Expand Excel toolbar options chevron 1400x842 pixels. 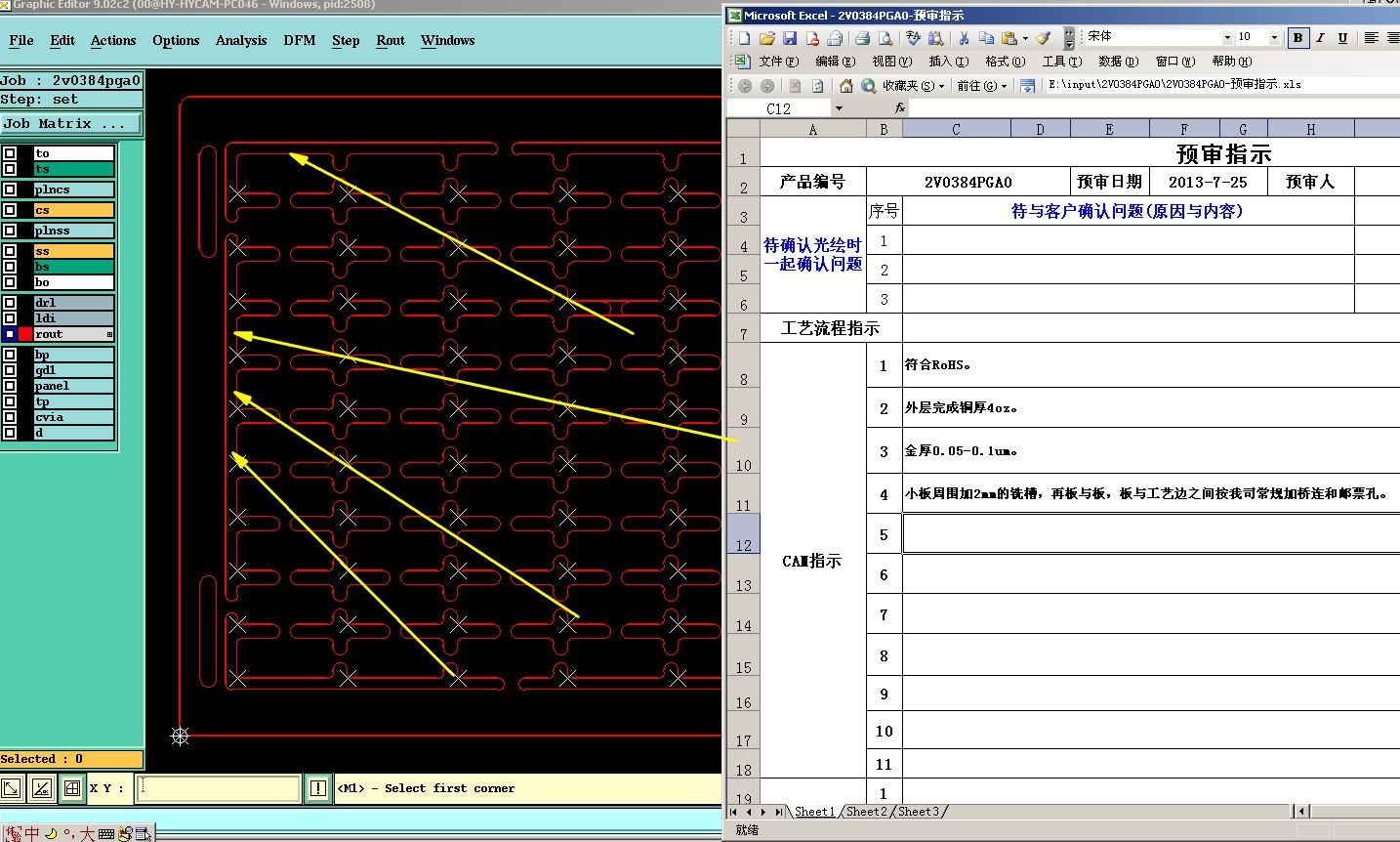[x=1069, y=38]
